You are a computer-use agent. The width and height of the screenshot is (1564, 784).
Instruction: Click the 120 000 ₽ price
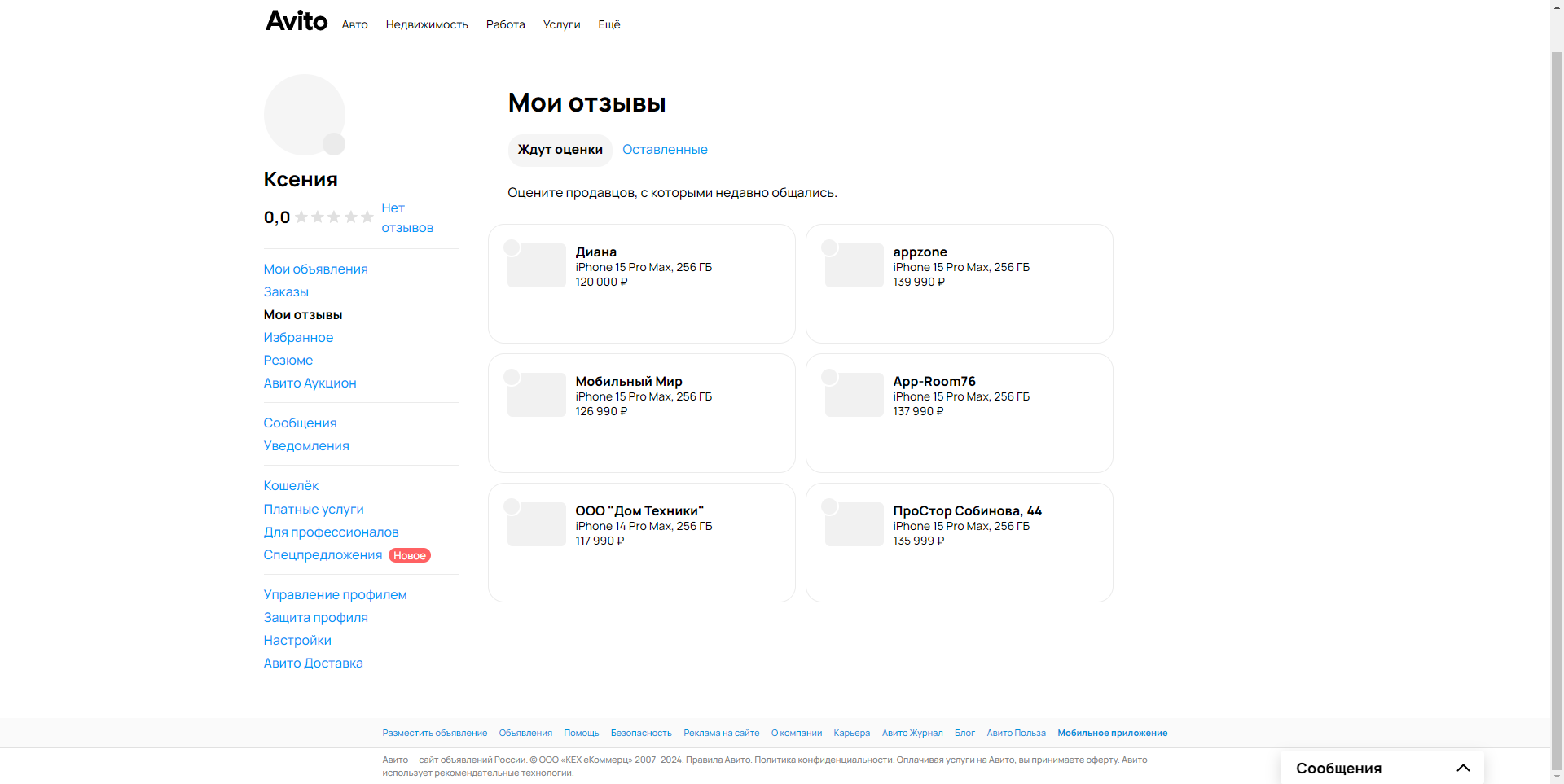tap(602, 283)
